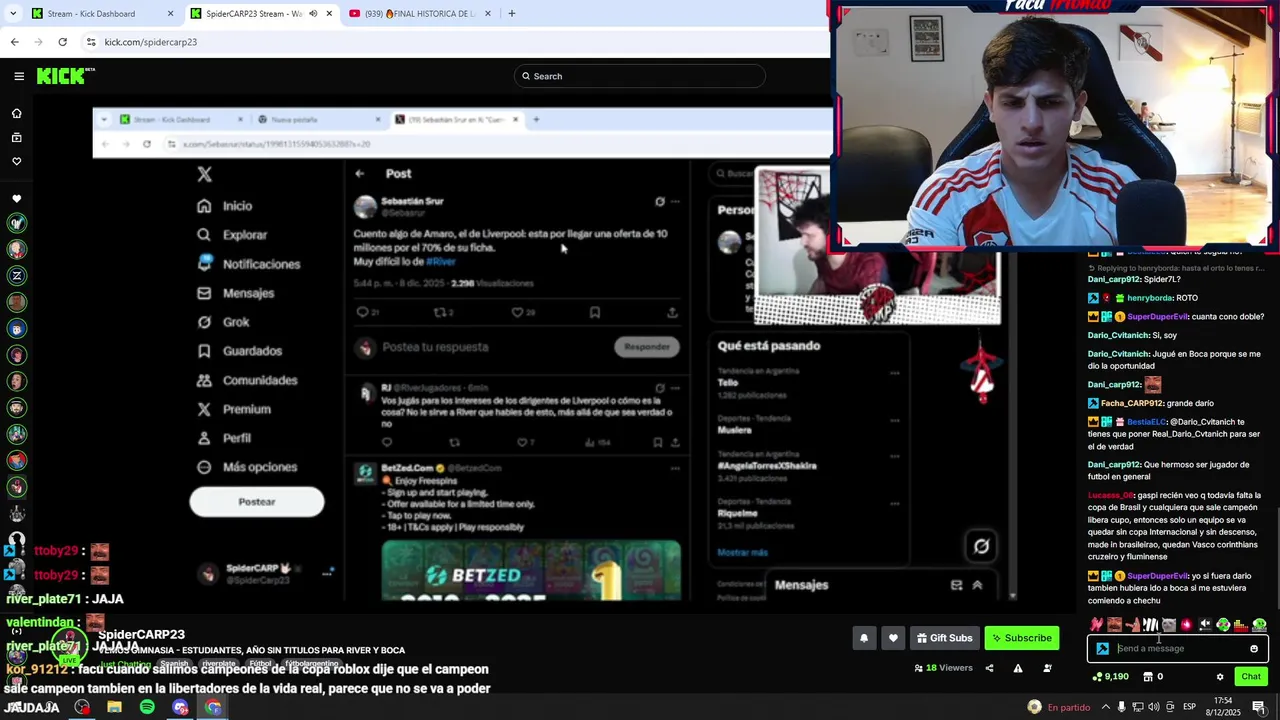Screen dimensions: 1280x720
Task: Click the Gift Subs button
Action: [944, 638]
